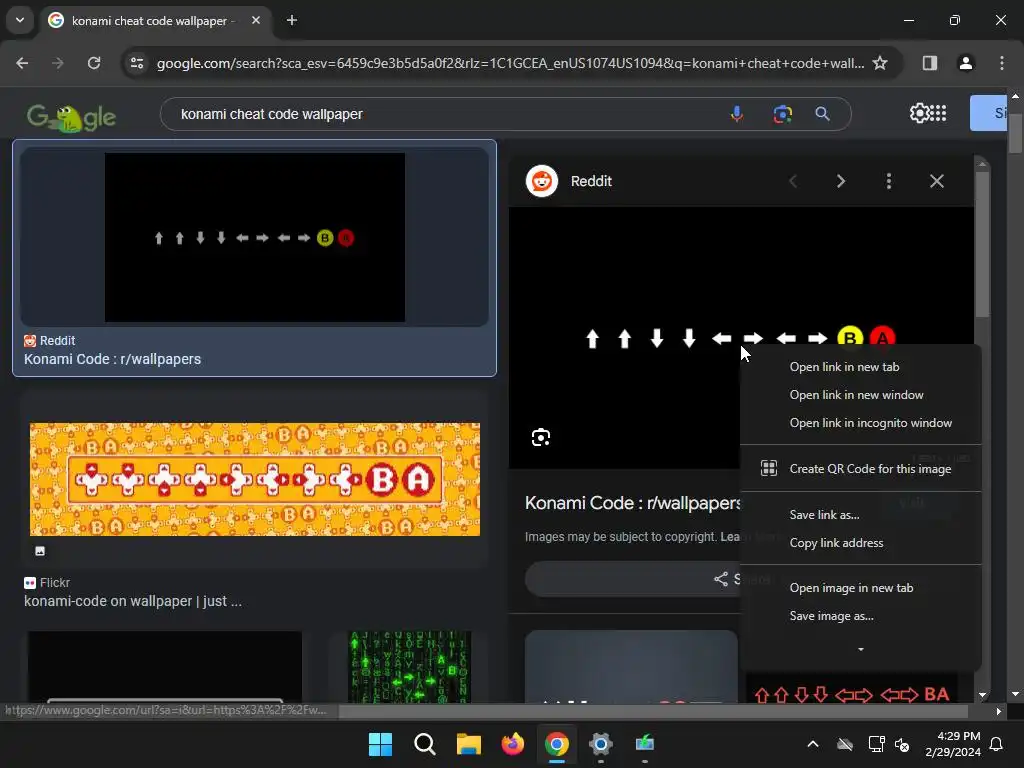The image size is (1024, 768).
Task: Bookmark this tab with the star
Action: pos(880,63)
